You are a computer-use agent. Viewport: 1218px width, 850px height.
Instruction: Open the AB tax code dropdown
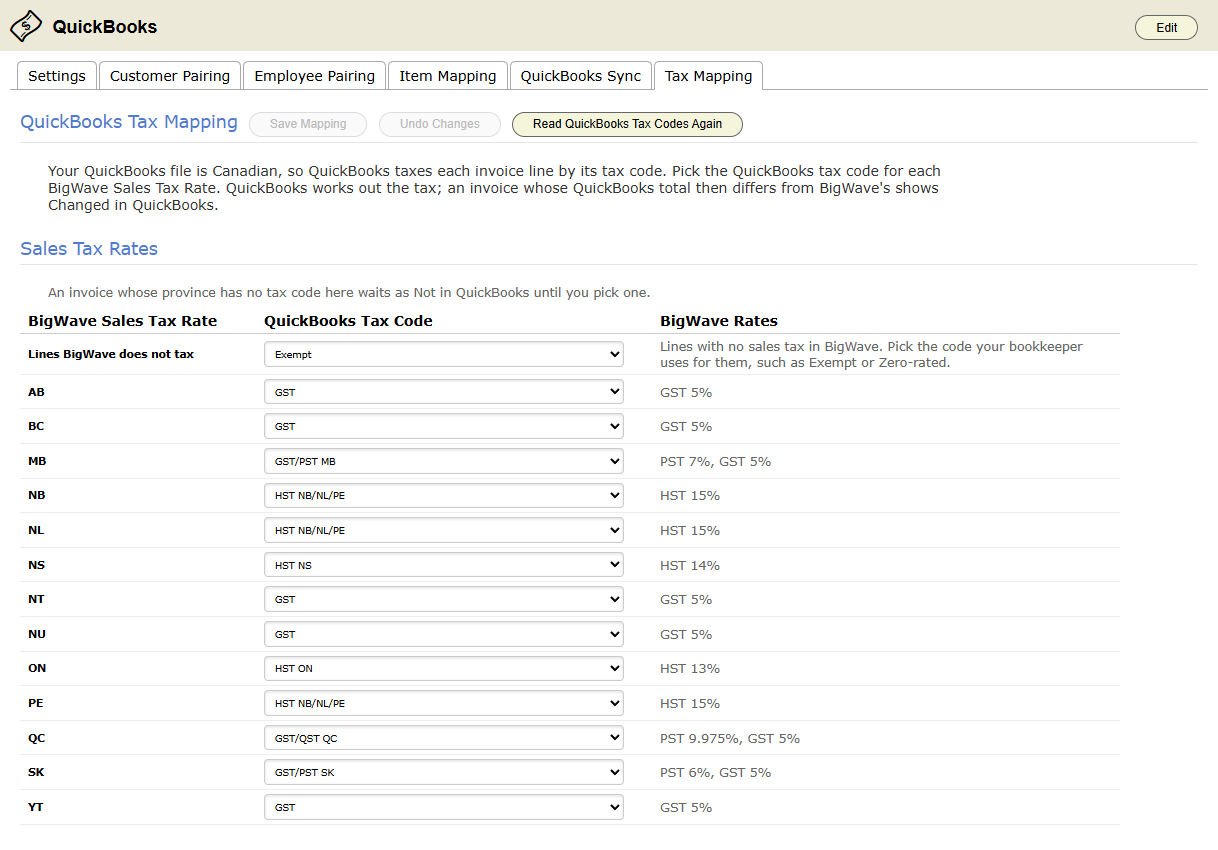(x=444, y=392)
